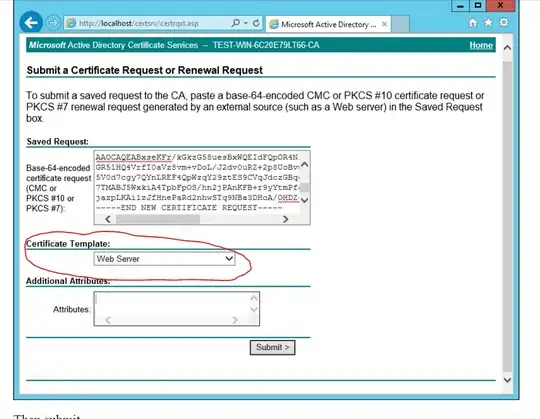Open the Certificate Template dropdown

(x=164, y=259)
